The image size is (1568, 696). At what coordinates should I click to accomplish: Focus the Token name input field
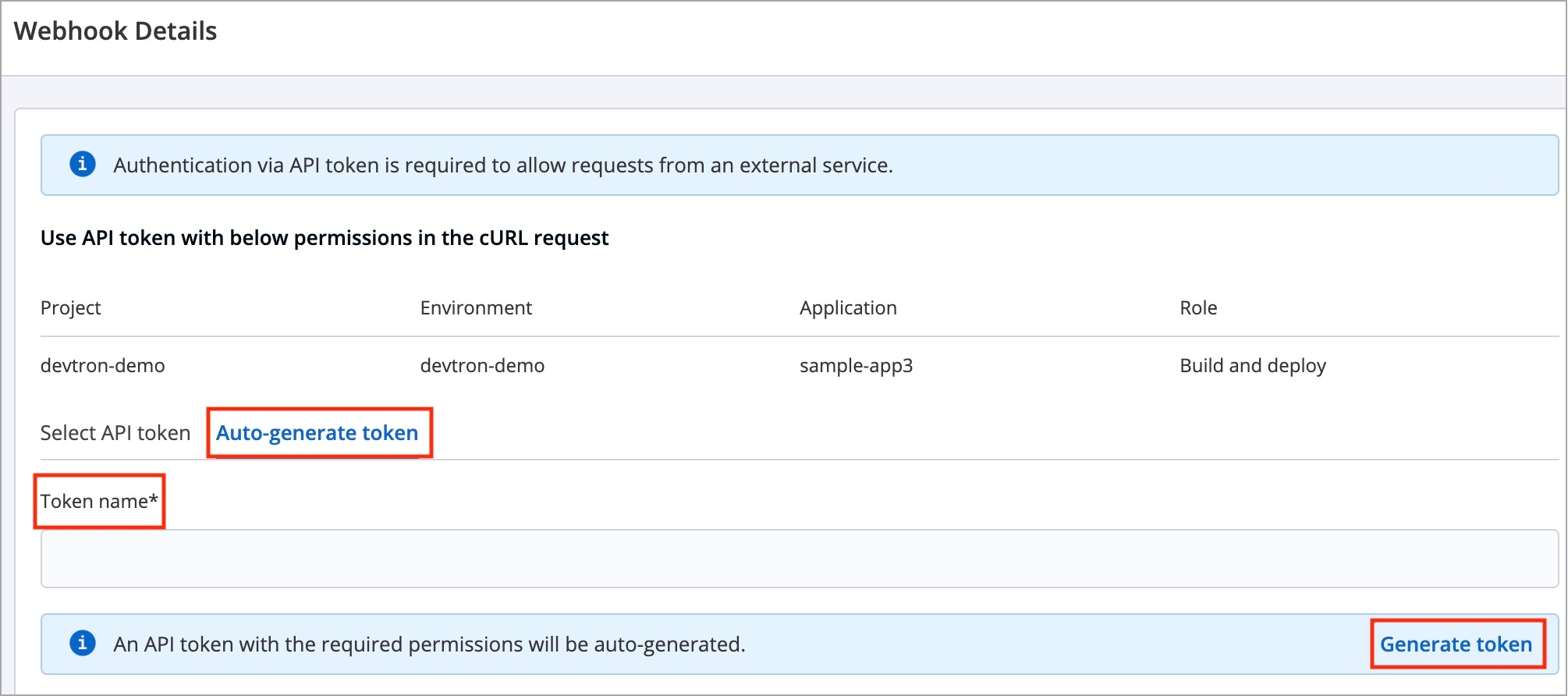click(x=798, y=559)
